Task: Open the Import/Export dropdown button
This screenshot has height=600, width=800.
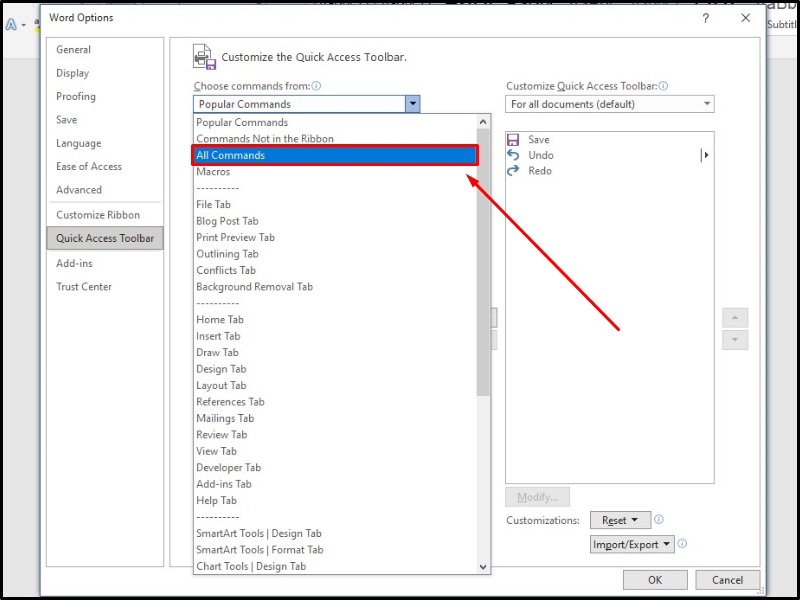Action: coord(632,544)
